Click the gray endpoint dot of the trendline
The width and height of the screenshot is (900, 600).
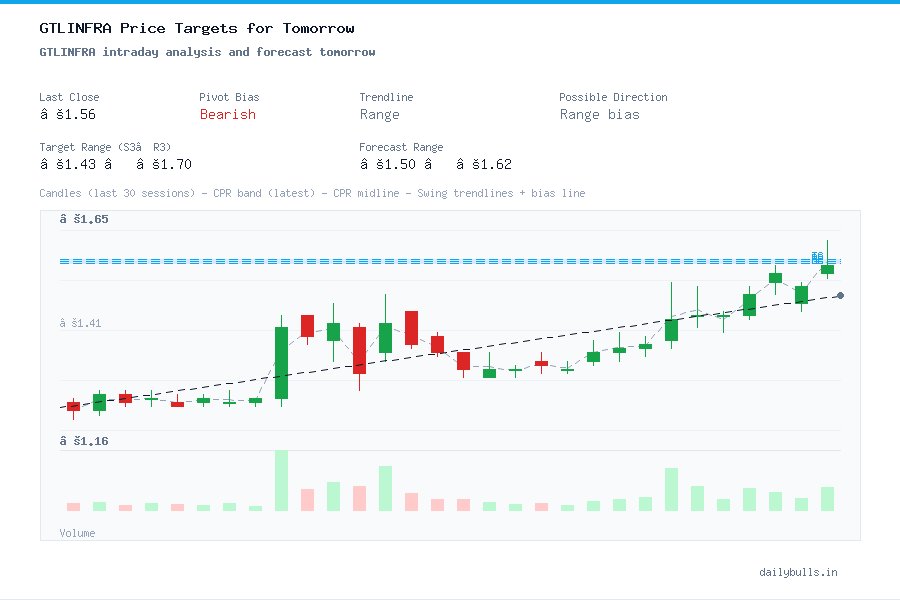[840, 295]
